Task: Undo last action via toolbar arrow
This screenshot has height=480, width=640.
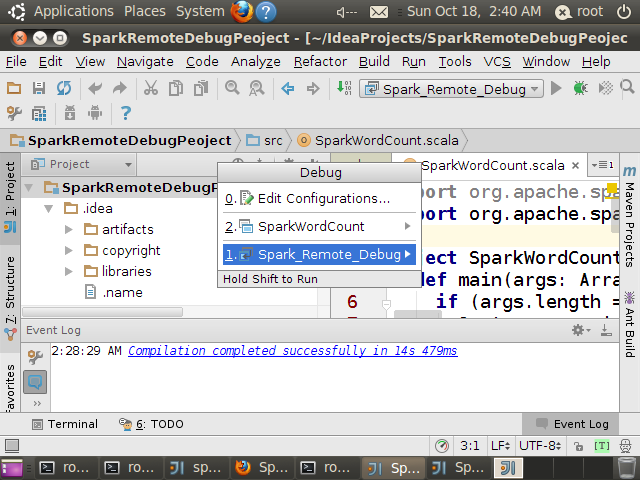Action: tap(95, 88)
